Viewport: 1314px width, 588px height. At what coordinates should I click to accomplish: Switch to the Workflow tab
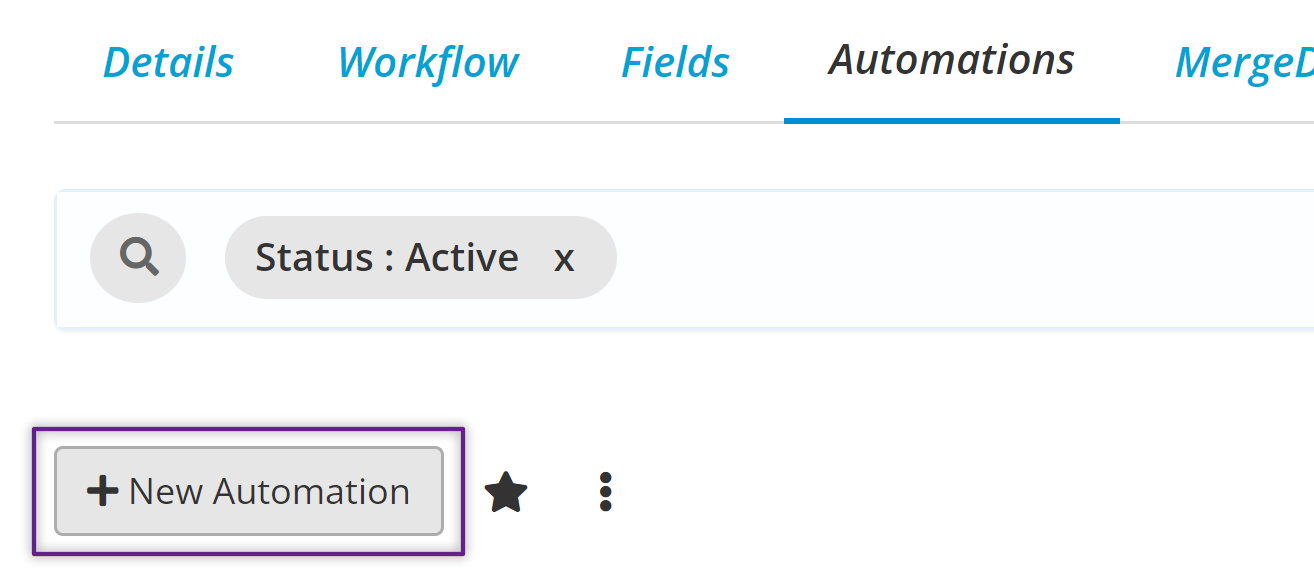[428, 62]
